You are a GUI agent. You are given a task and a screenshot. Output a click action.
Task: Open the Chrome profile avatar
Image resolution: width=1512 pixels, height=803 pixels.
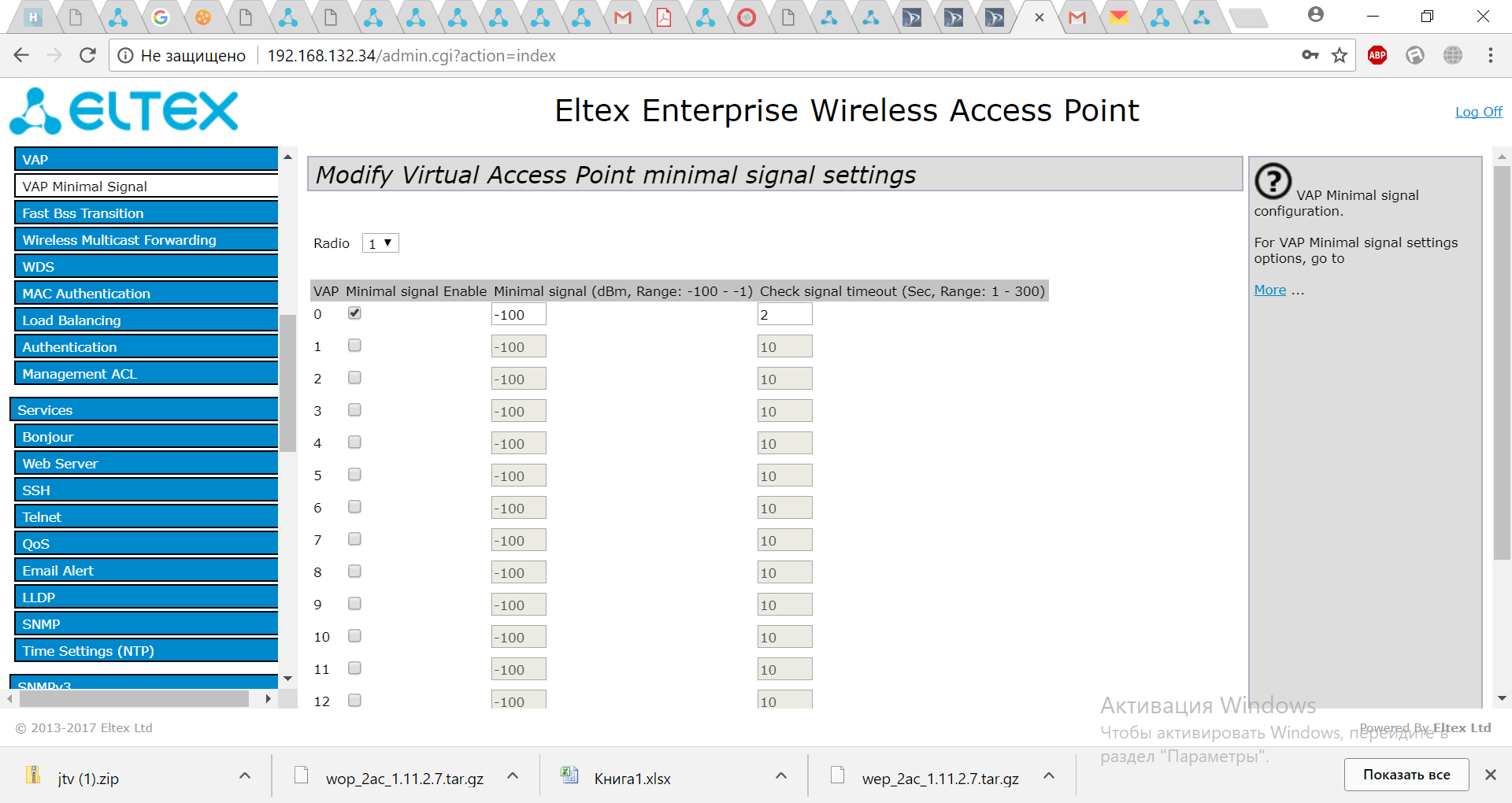[x=1315, y=15]
